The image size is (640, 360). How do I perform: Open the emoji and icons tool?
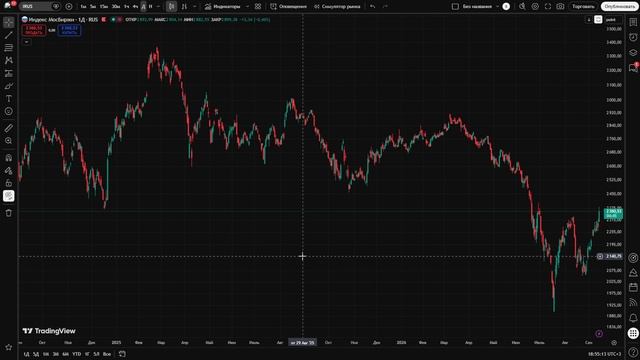pyautogui.click(x=9, y=111)
